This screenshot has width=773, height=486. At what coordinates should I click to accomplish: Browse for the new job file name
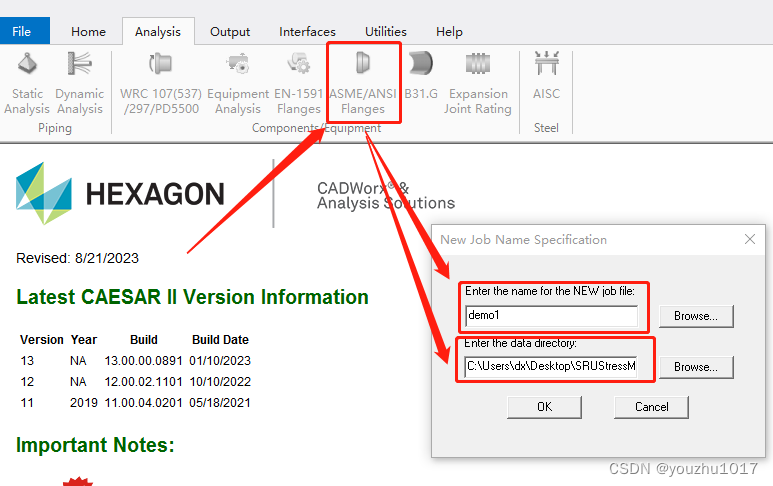(x=696, y=316)
